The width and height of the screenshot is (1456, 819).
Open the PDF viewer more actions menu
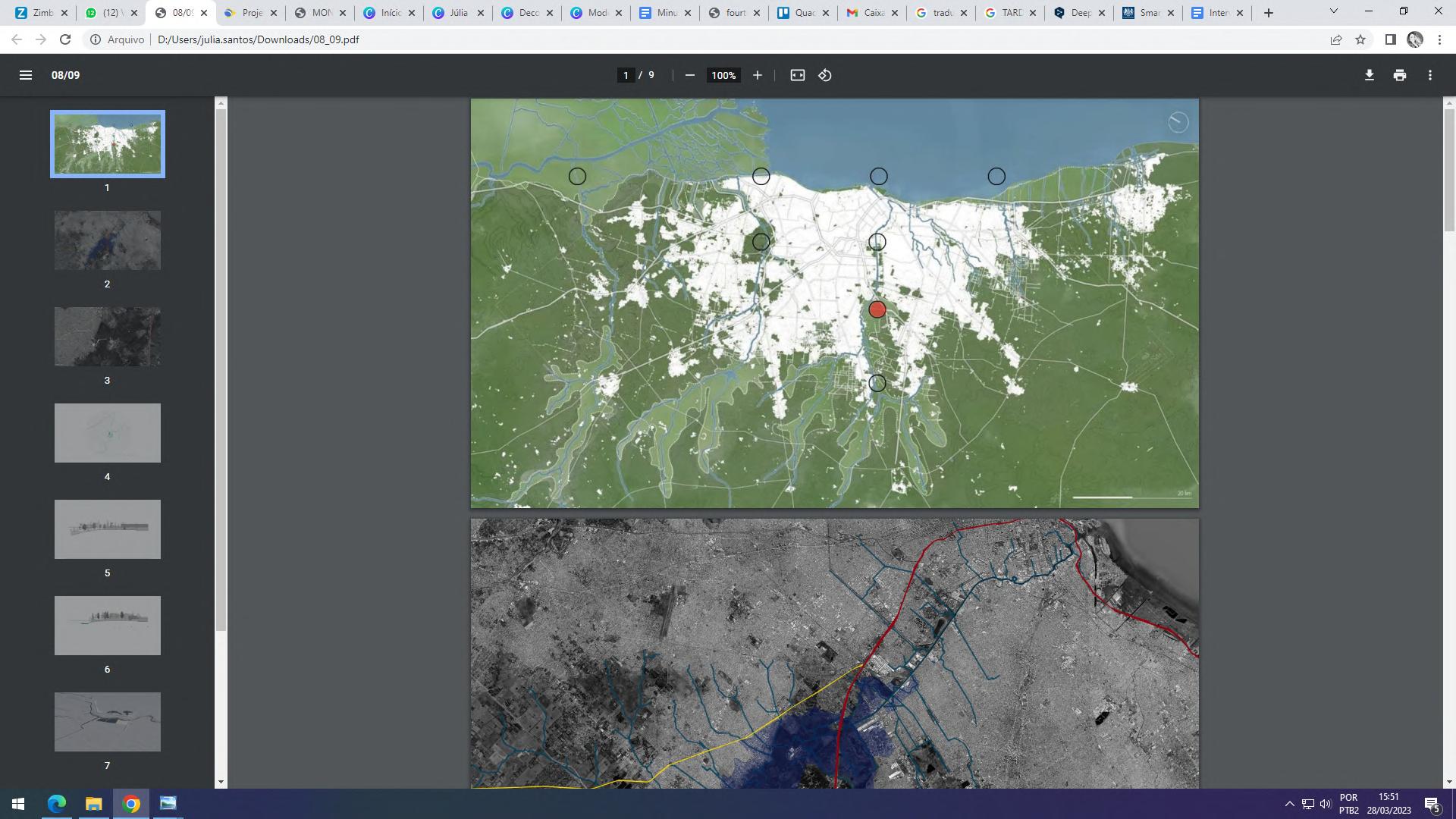tap(1429, 75)
